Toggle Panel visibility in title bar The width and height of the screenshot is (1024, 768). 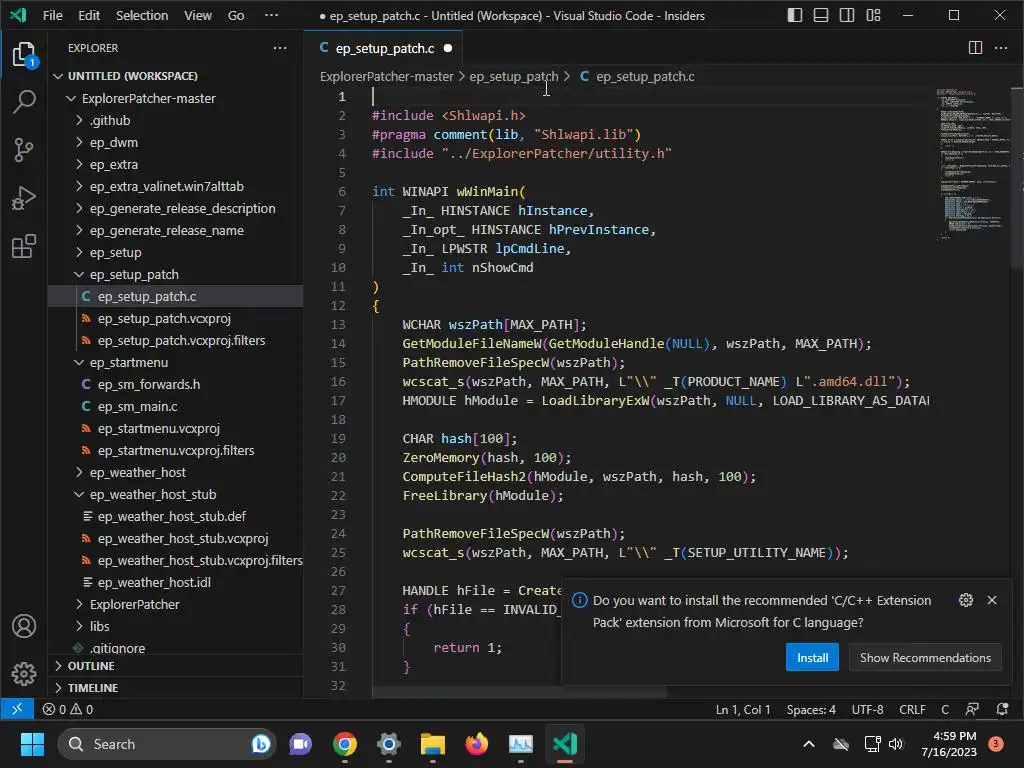pyautogui.click(x=821, y=15)
